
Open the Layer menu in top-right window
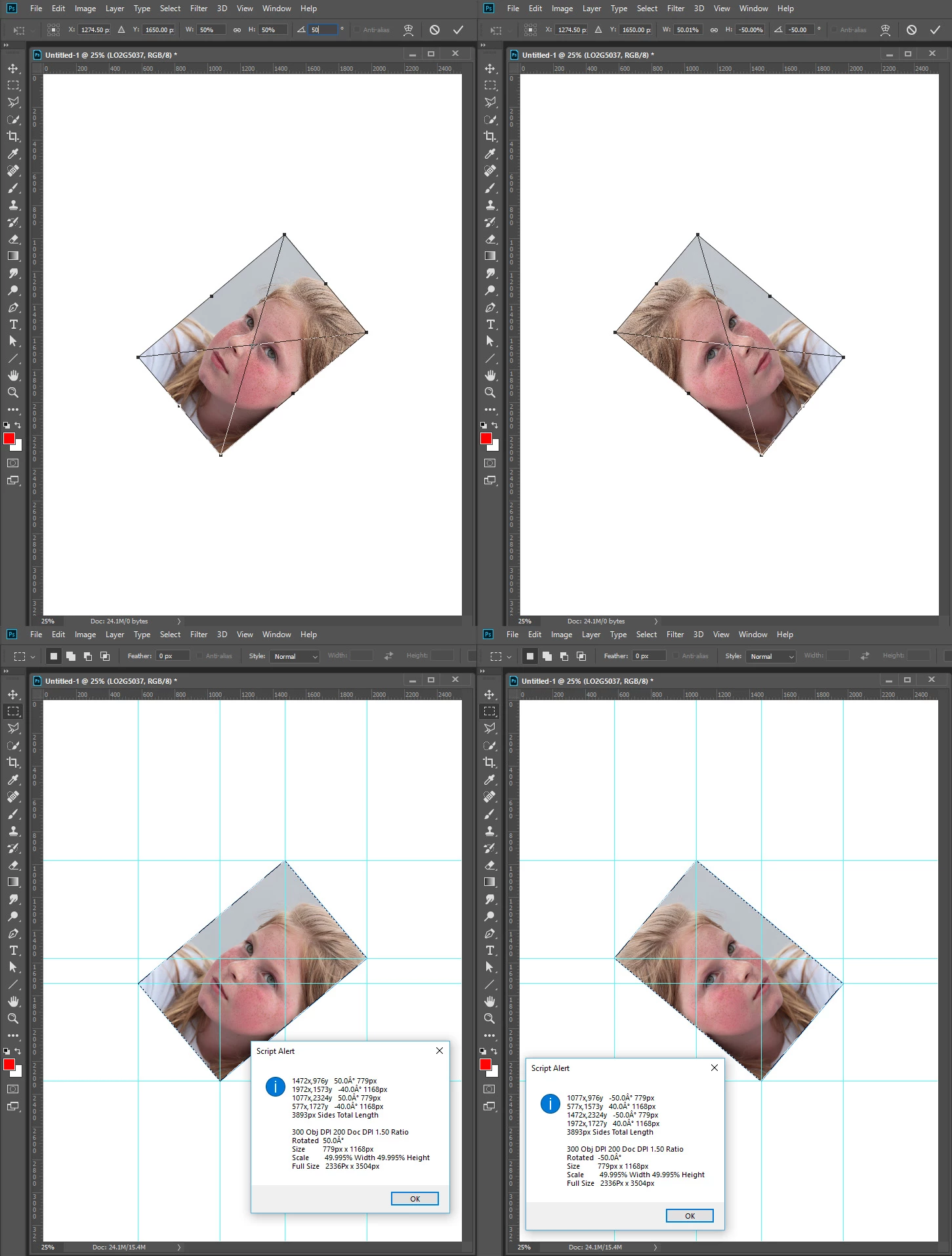pyautogui.click(x=592, y=9)
